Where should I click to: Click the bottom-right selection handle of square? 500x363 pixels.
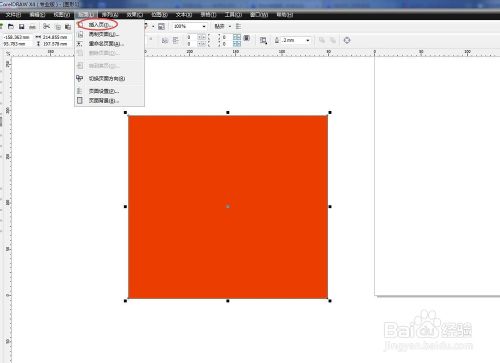(x=330, y=301)
